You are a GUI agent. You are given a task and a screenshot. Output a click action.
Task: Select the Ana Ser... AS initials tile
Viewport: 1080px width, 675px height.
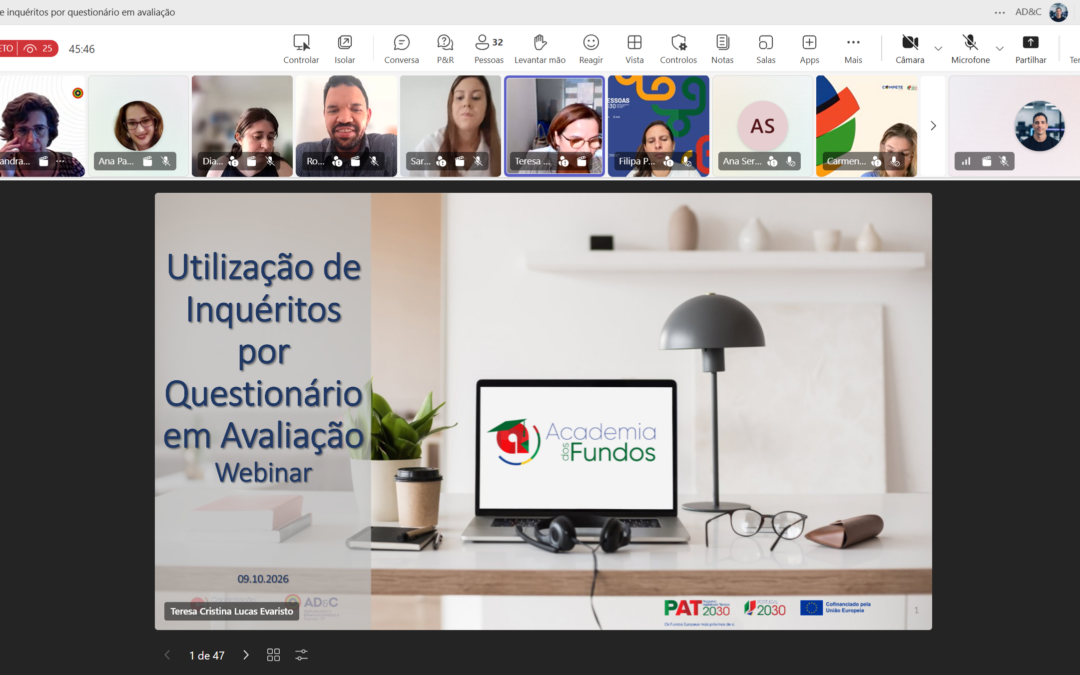click(x=762, y=126)
